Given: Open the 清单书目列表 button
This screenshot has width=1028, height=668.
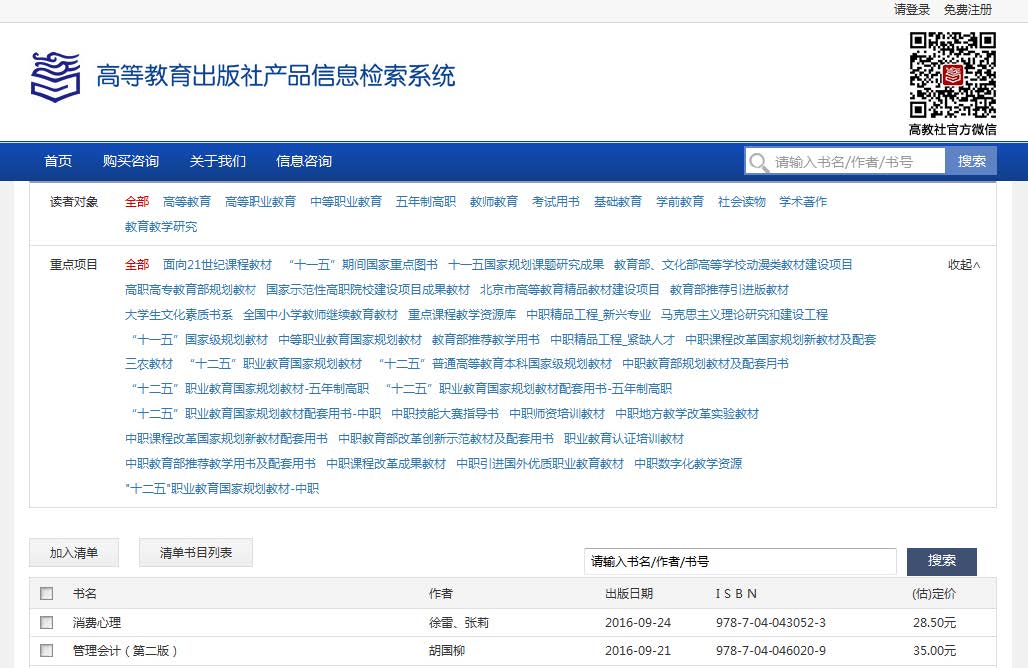Looking at the screenshot, I should pyautogui.click(x=196, y=553).
